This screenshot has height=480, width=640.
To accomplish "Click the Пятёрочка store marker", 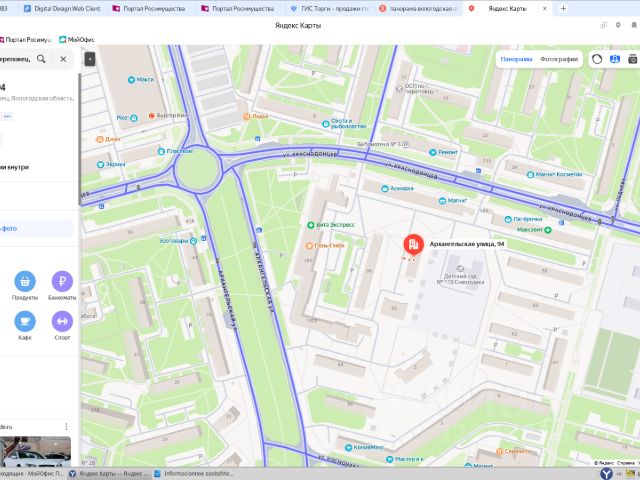I will click(508, 219).
